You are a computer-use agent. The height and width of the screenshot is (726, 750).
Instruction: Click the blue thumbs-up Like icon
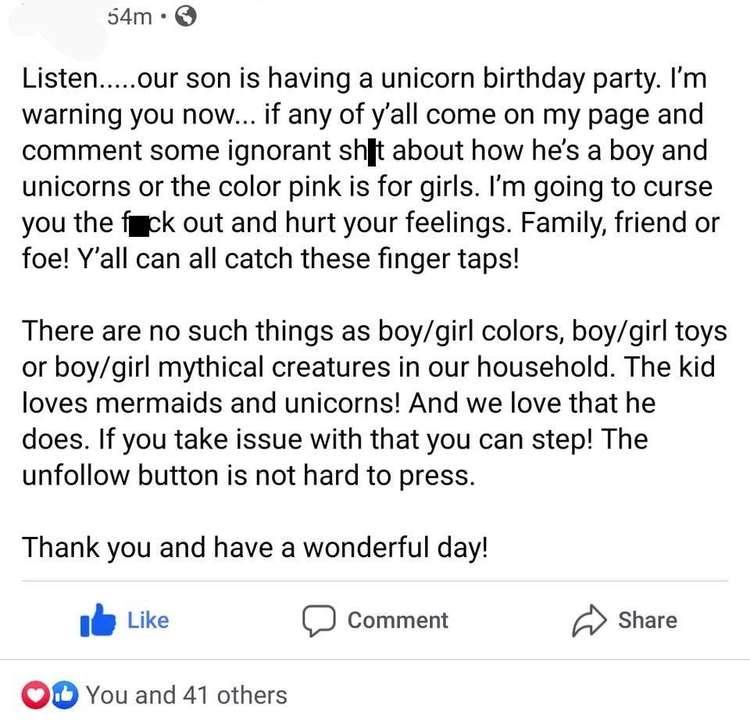pos(98,620)
